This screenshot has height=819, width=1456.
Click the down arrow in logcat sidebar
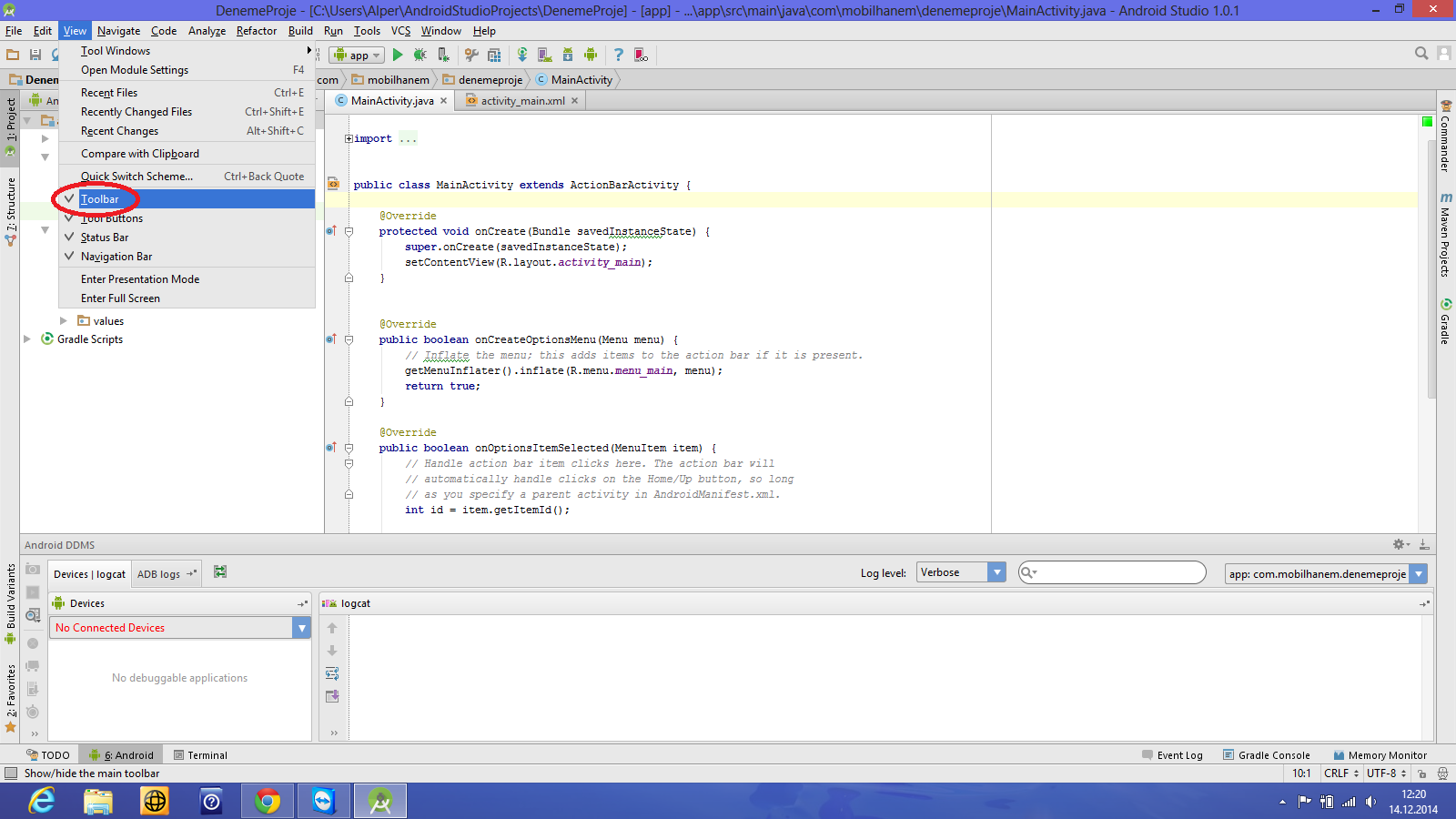(x=332, y=651)
